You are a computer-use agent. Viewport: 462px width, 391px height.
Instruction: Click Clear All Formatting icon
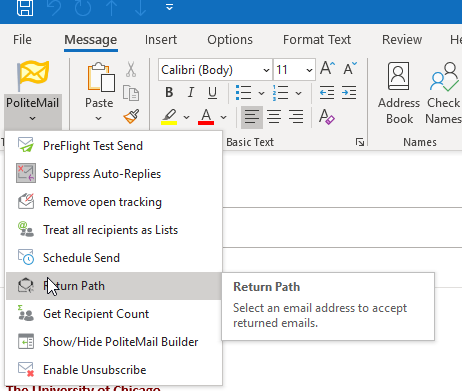[327, 117]
